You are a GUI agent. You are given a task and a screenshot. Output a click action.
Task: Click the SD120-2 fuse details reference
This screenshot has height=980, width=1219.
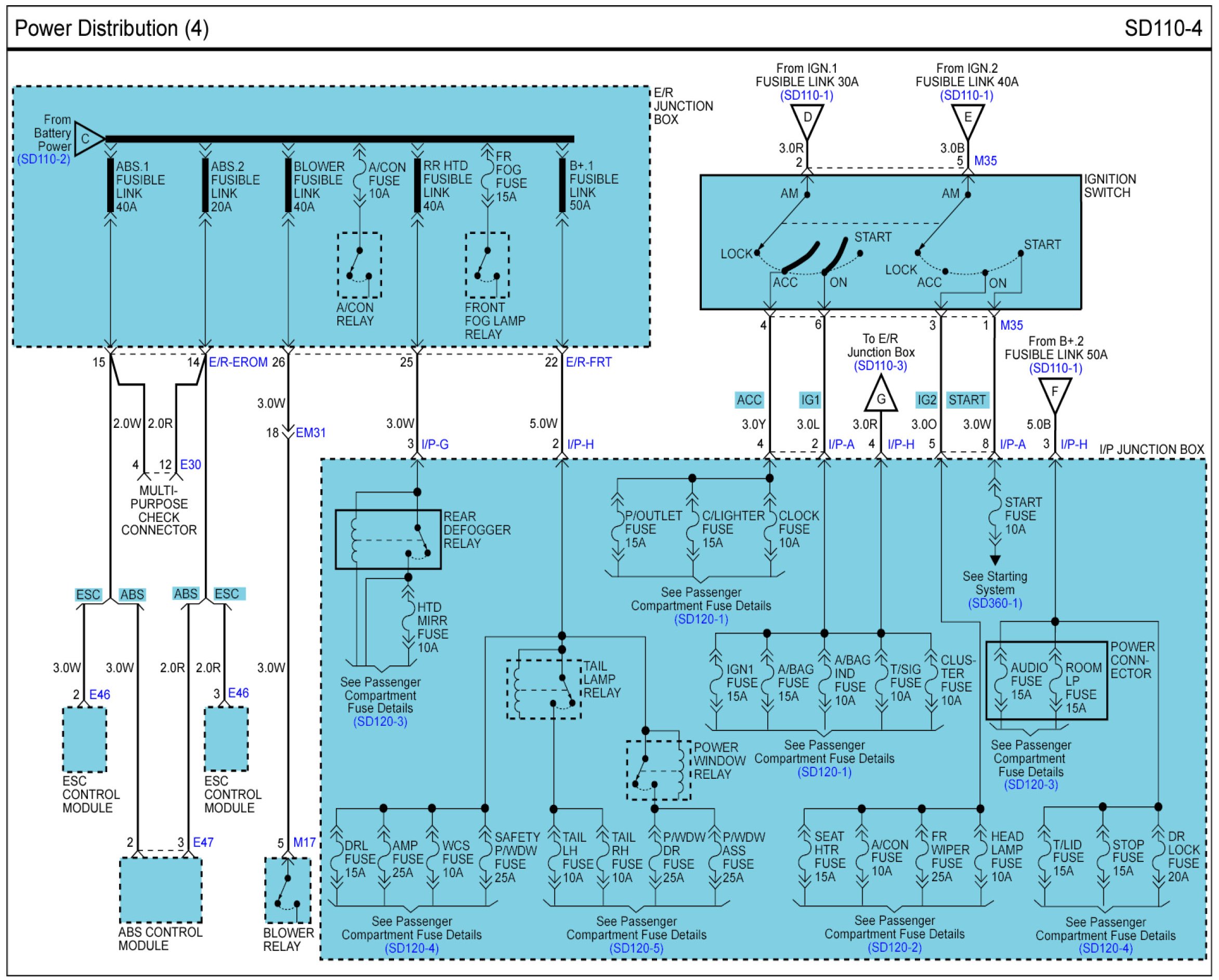tap(894, 948)
